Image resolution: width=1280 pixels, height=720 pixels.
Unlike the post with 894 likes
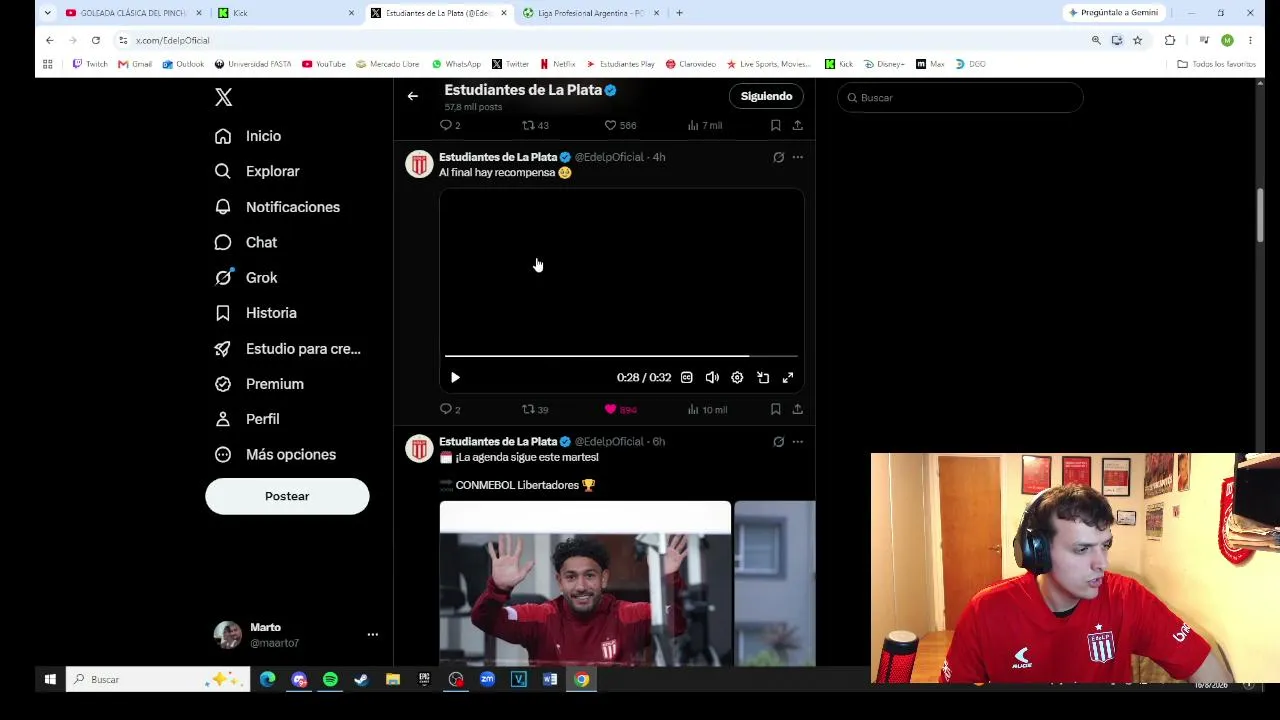pyautogui.click(x=620, y=409)
